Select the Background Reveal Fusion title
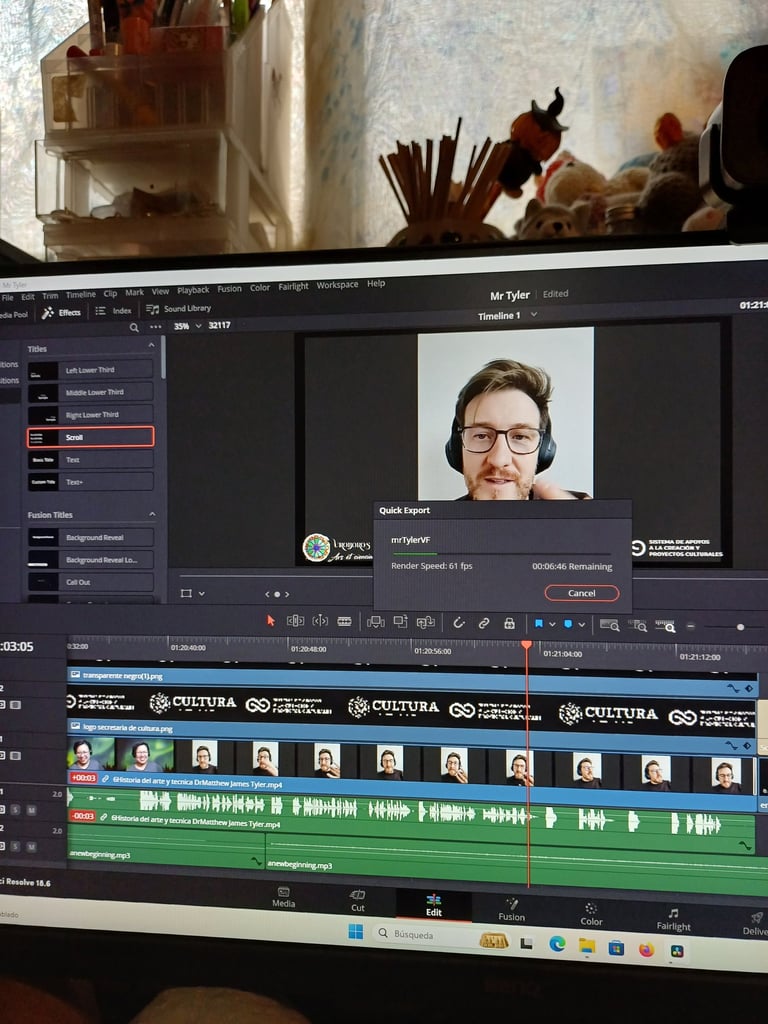This screenshot has width=768, height=1024. coord(90,537)
